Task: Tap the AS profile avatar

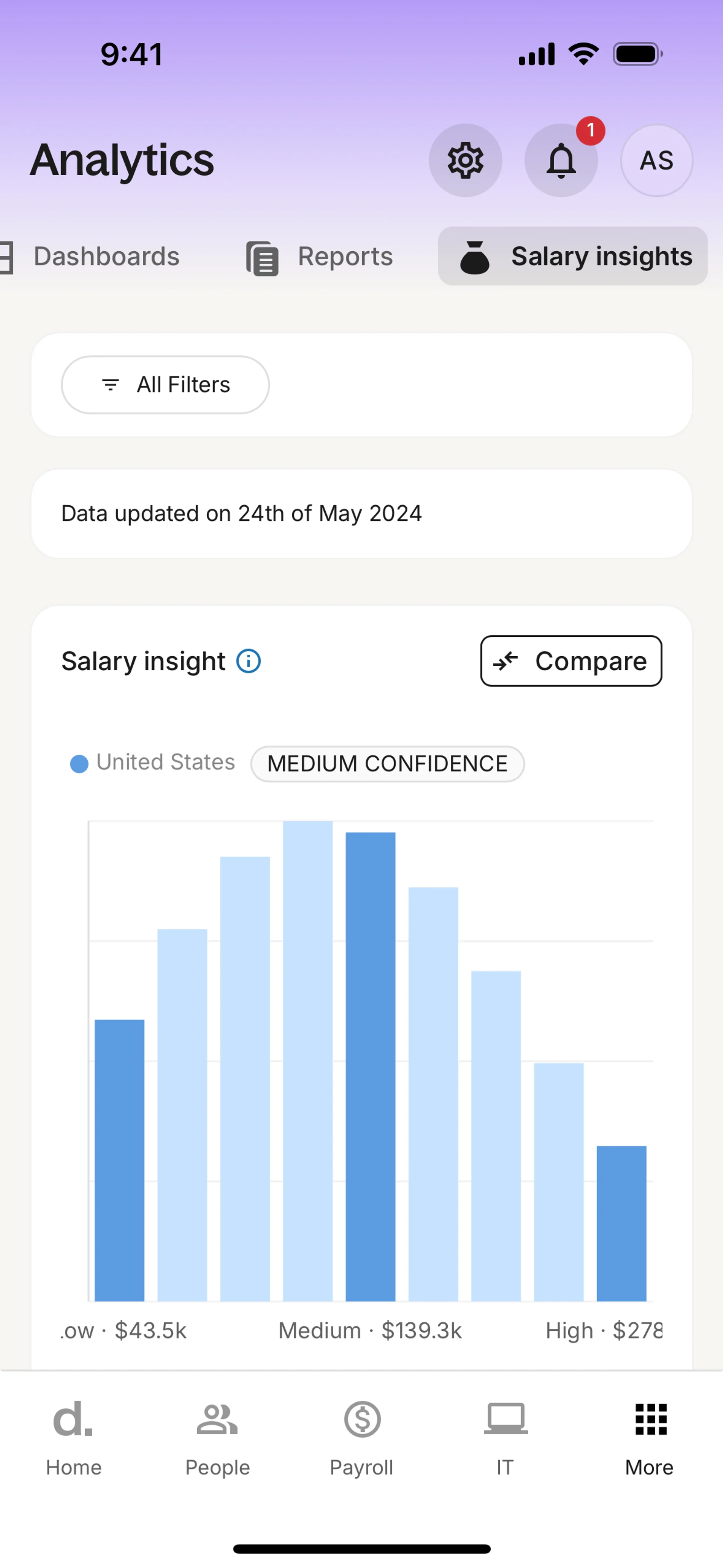Action: [656, 161]
